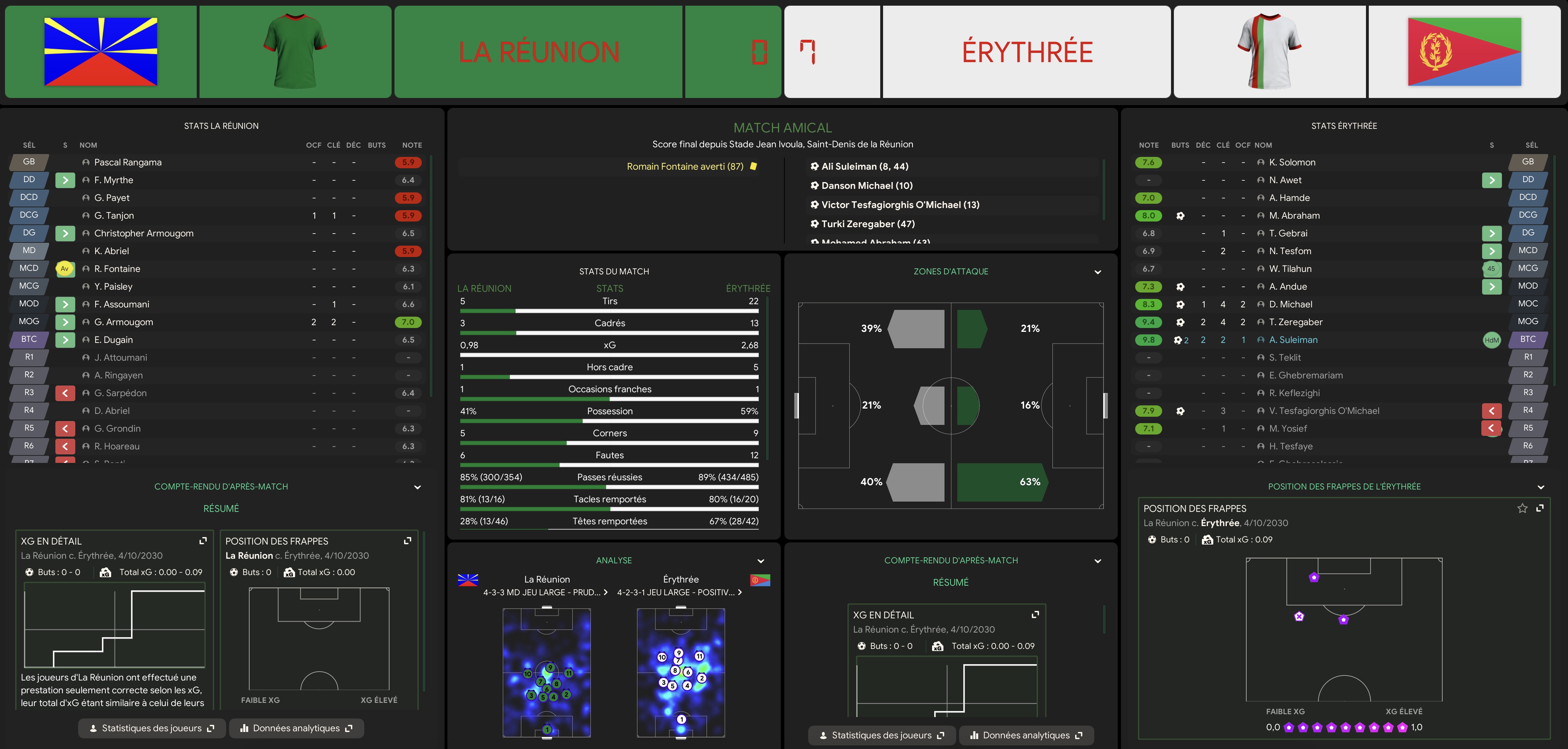Click yellow card Av icon for R. Fontaine
The height and width of the screenshot is (749, 1568).
[x=65, y=268]
